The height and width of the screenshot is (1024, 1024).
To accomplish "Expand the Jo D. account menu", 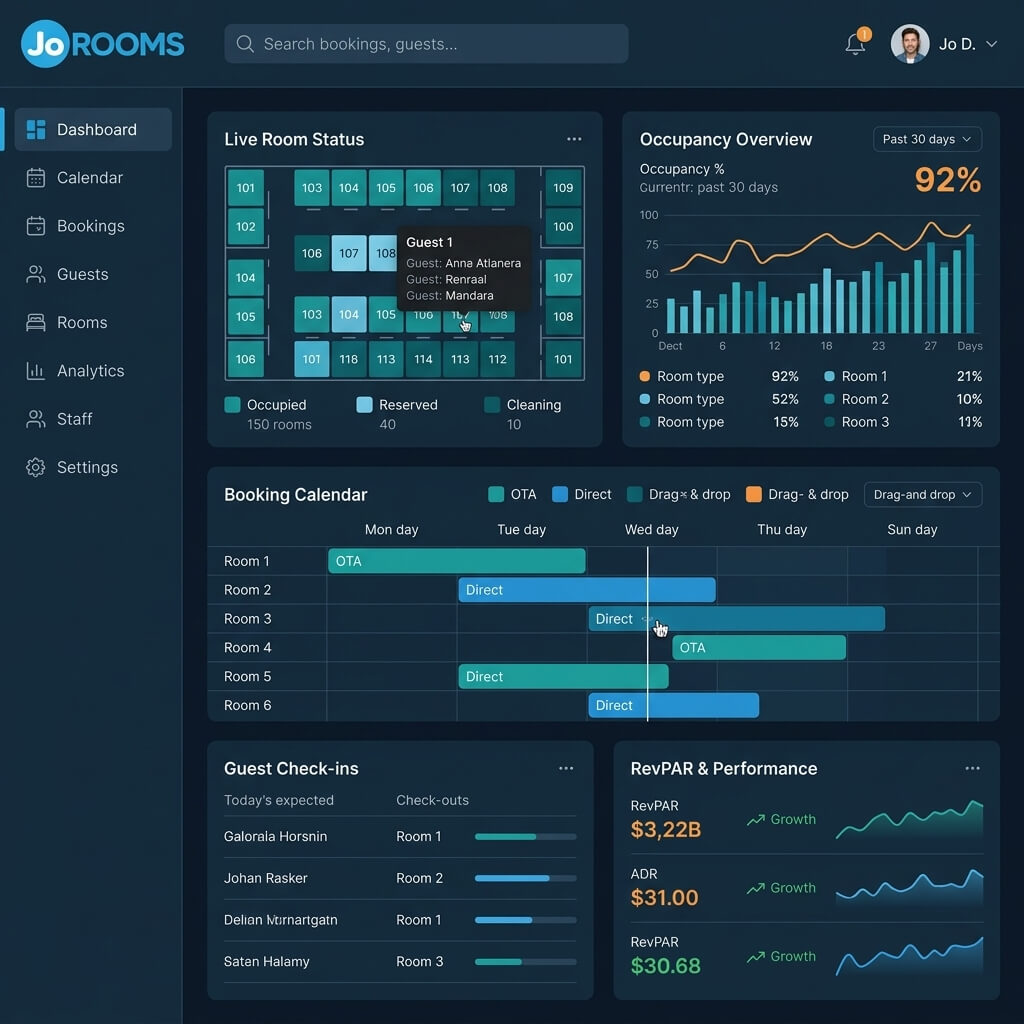I will (x=945, y=44).
